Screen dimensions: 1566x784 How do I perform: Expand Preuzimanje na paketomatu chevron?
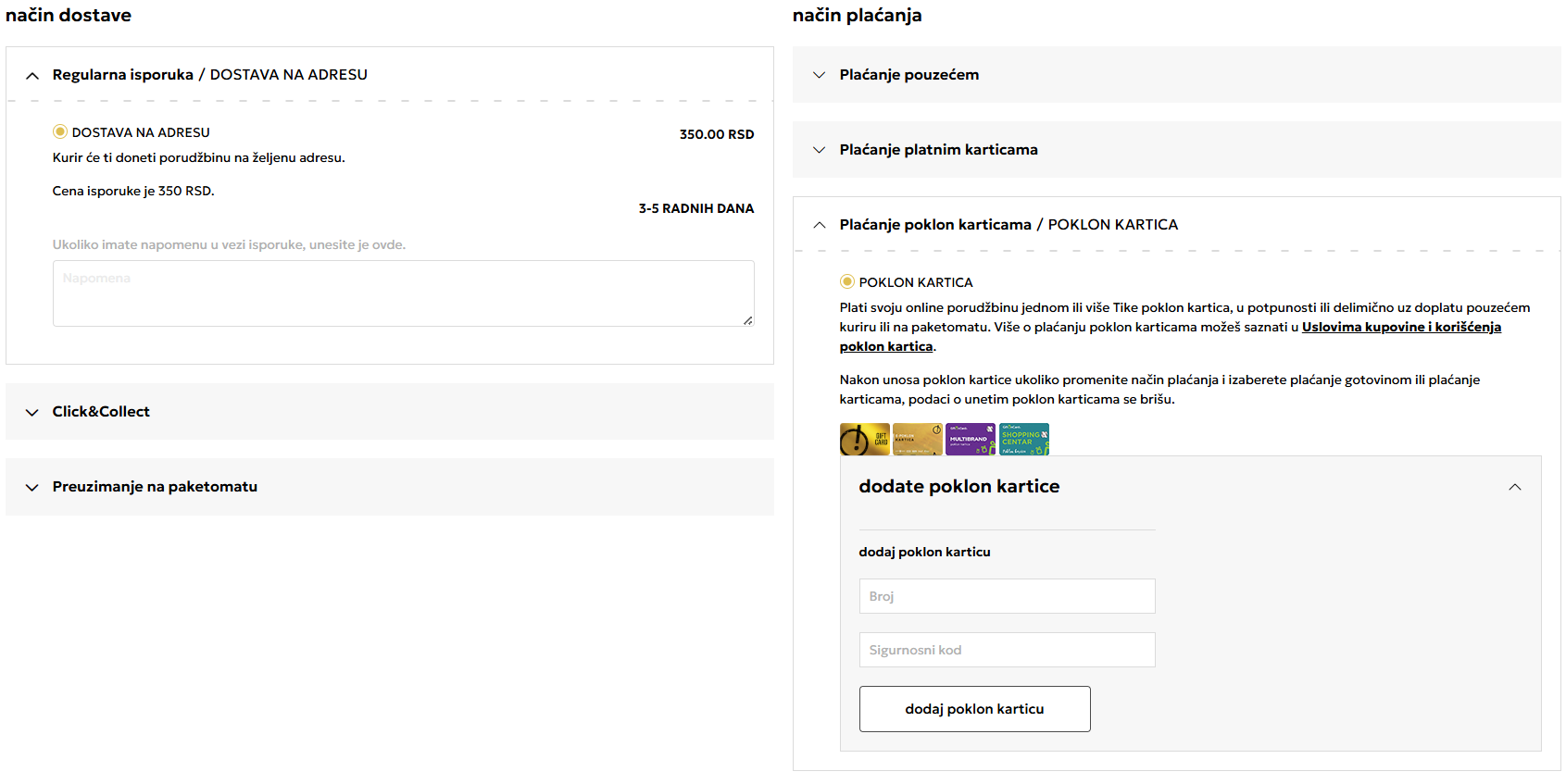click(x=32, y=488)
